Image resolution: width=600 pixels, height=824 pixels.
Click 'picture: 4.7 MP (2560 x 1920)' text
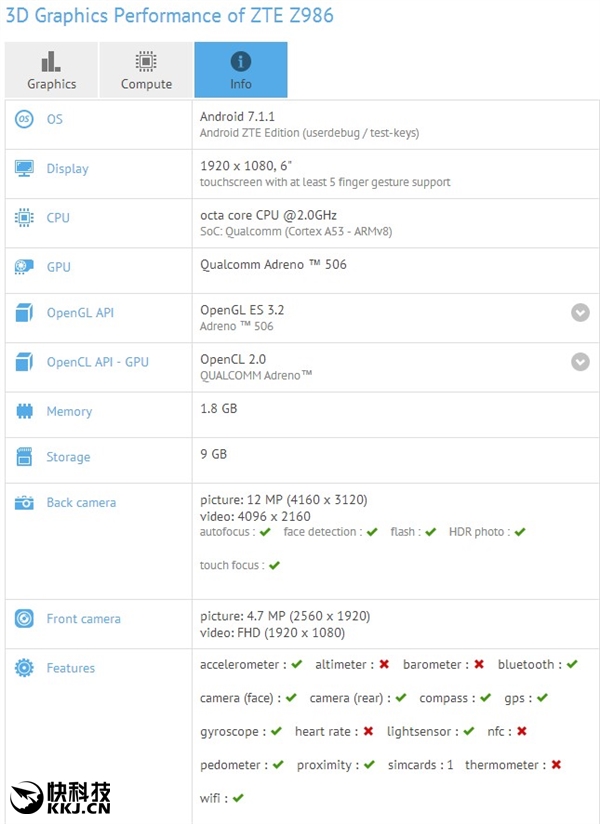(x=285, y=616)
